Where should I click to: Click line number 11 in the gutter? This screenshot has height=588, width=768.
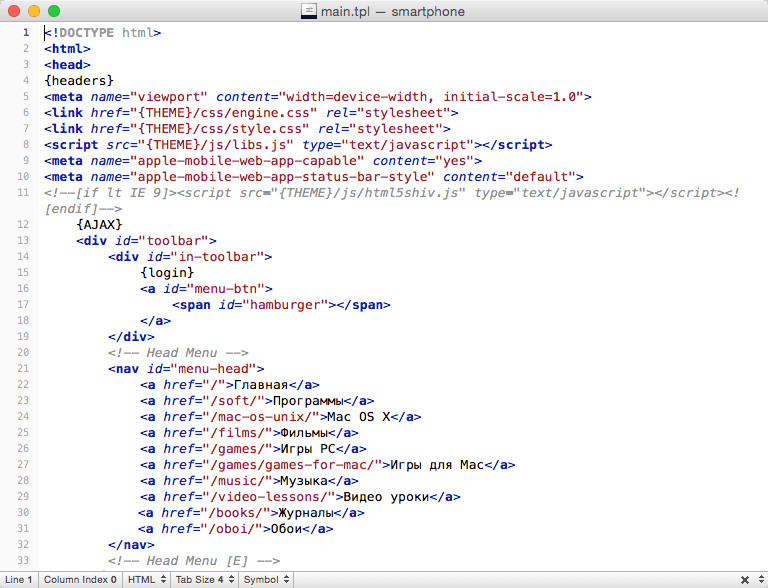23,193
